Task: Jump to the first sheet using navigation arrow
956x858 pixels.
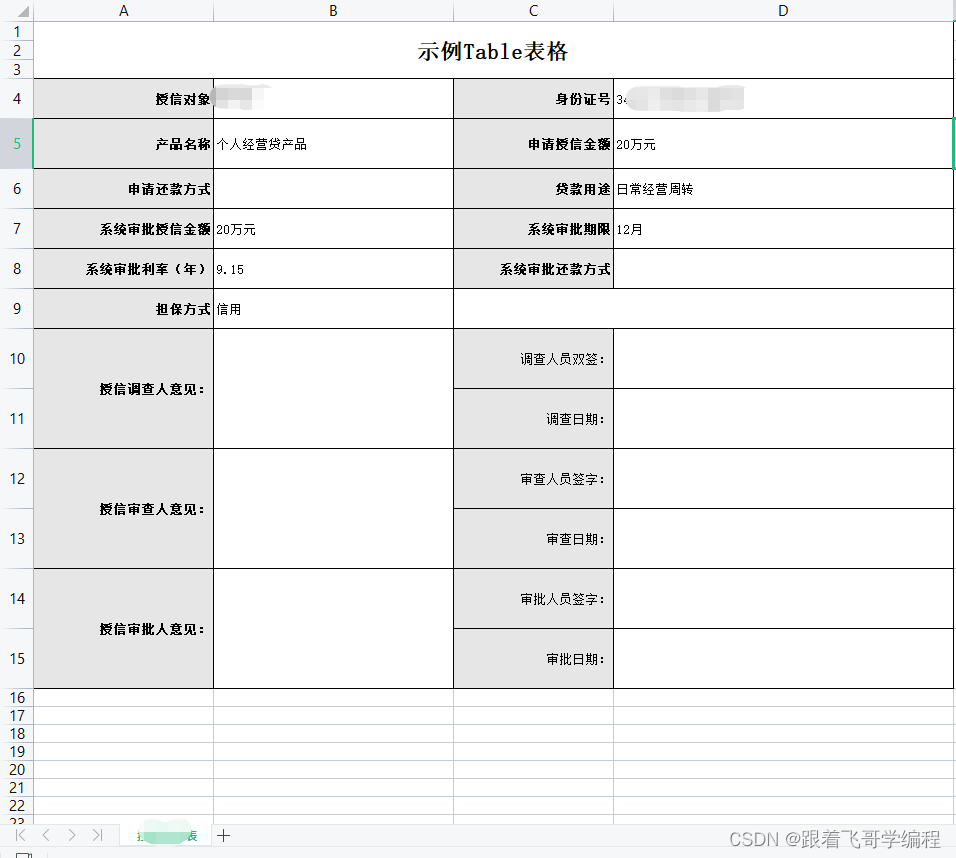Action: (x=21, y=835)
